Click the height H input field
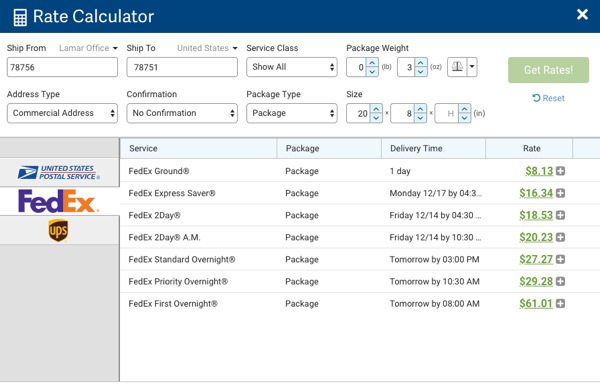The height and width of the screenshot is (385, 600). (447, 114)
